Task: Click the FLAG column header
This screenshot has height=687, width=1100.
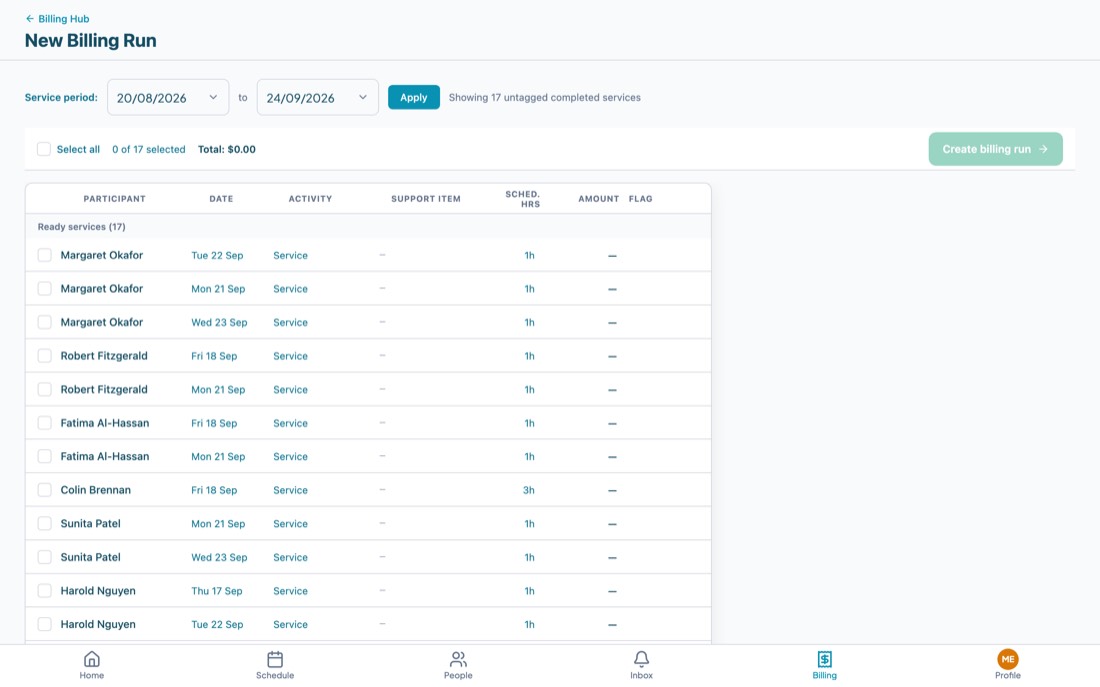Action: (x=640, y=199)
